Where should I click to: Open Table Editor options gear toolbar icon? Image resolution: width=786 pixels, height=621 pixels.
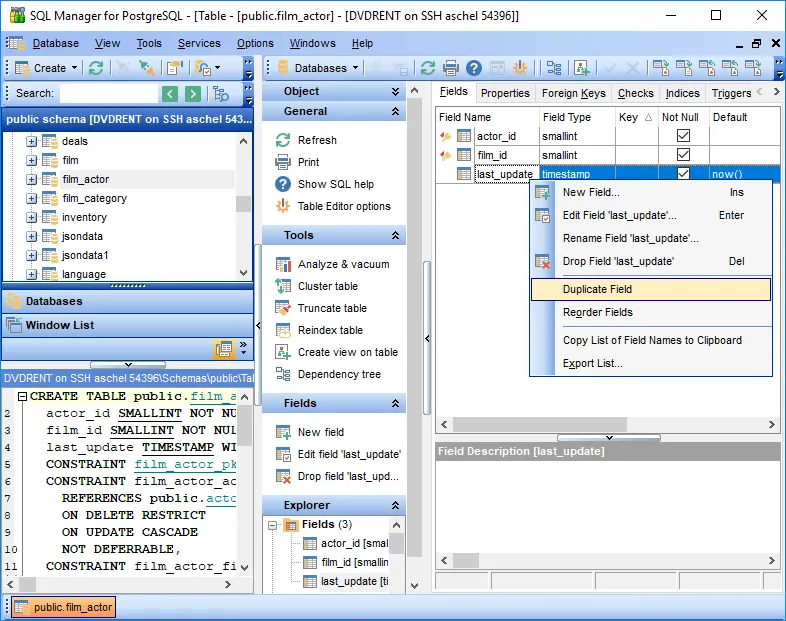pos(520,68)
